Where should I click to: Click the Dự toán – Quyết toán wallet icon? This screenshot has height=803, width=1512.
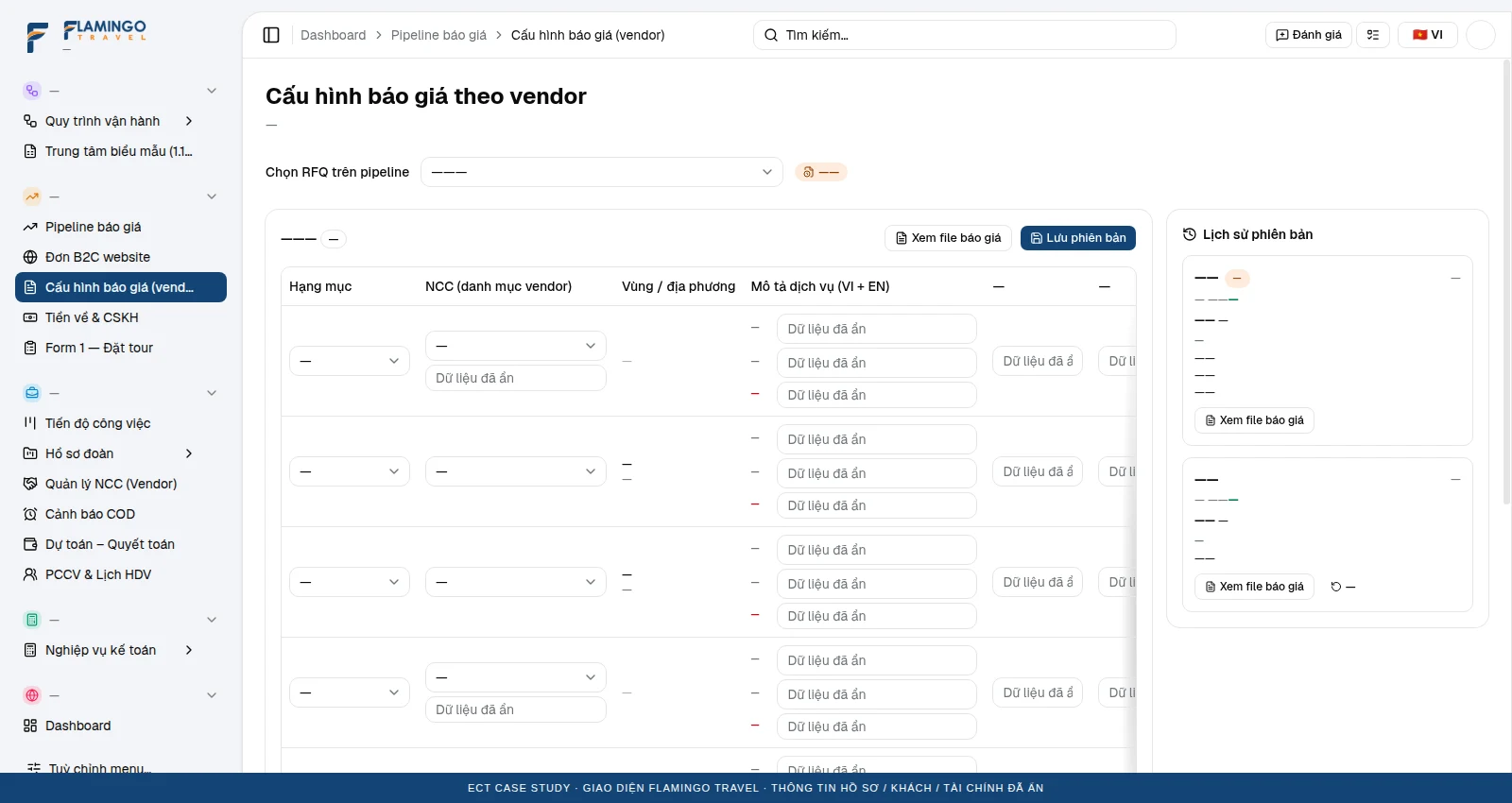(30, 544)
